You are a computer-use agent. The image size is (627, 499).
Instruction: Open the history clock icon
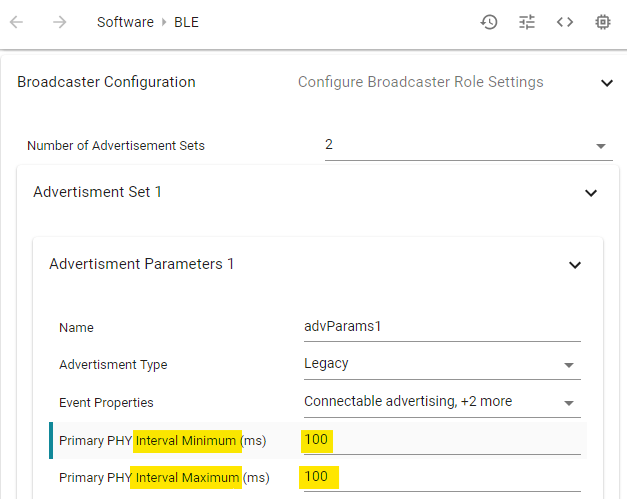[489, 22]
